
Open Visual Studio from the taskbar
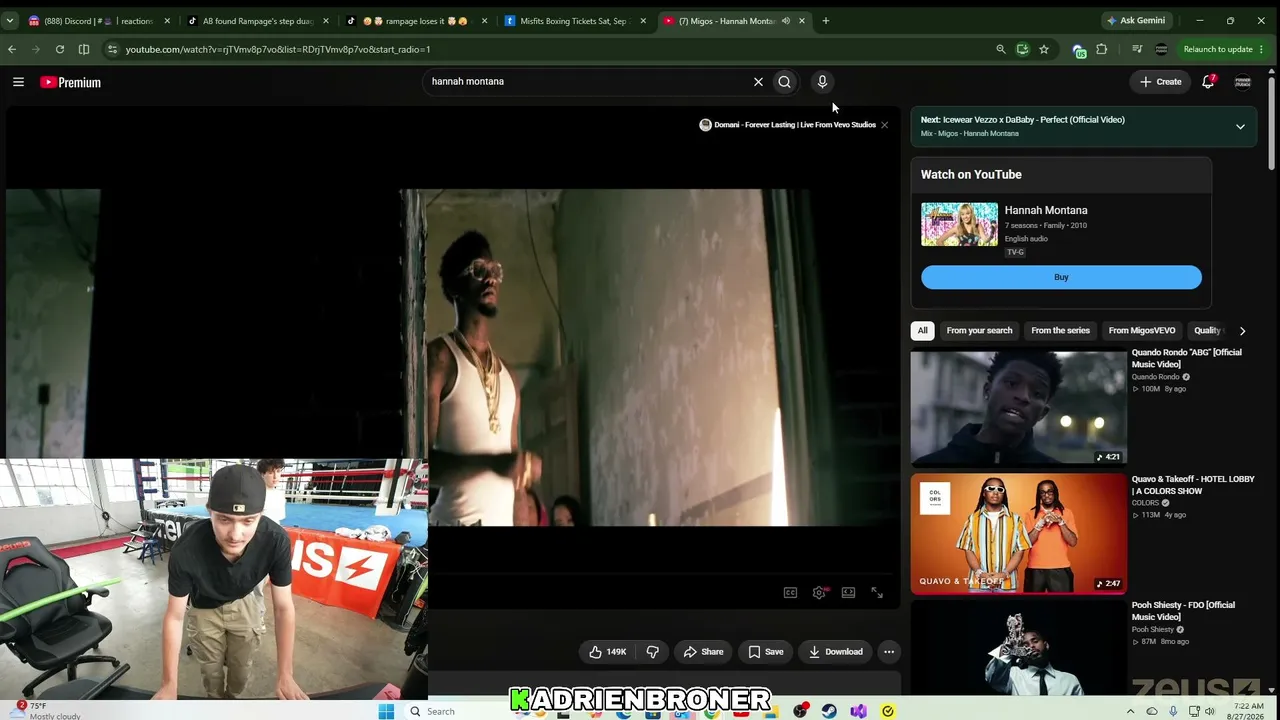click(858, 711)
